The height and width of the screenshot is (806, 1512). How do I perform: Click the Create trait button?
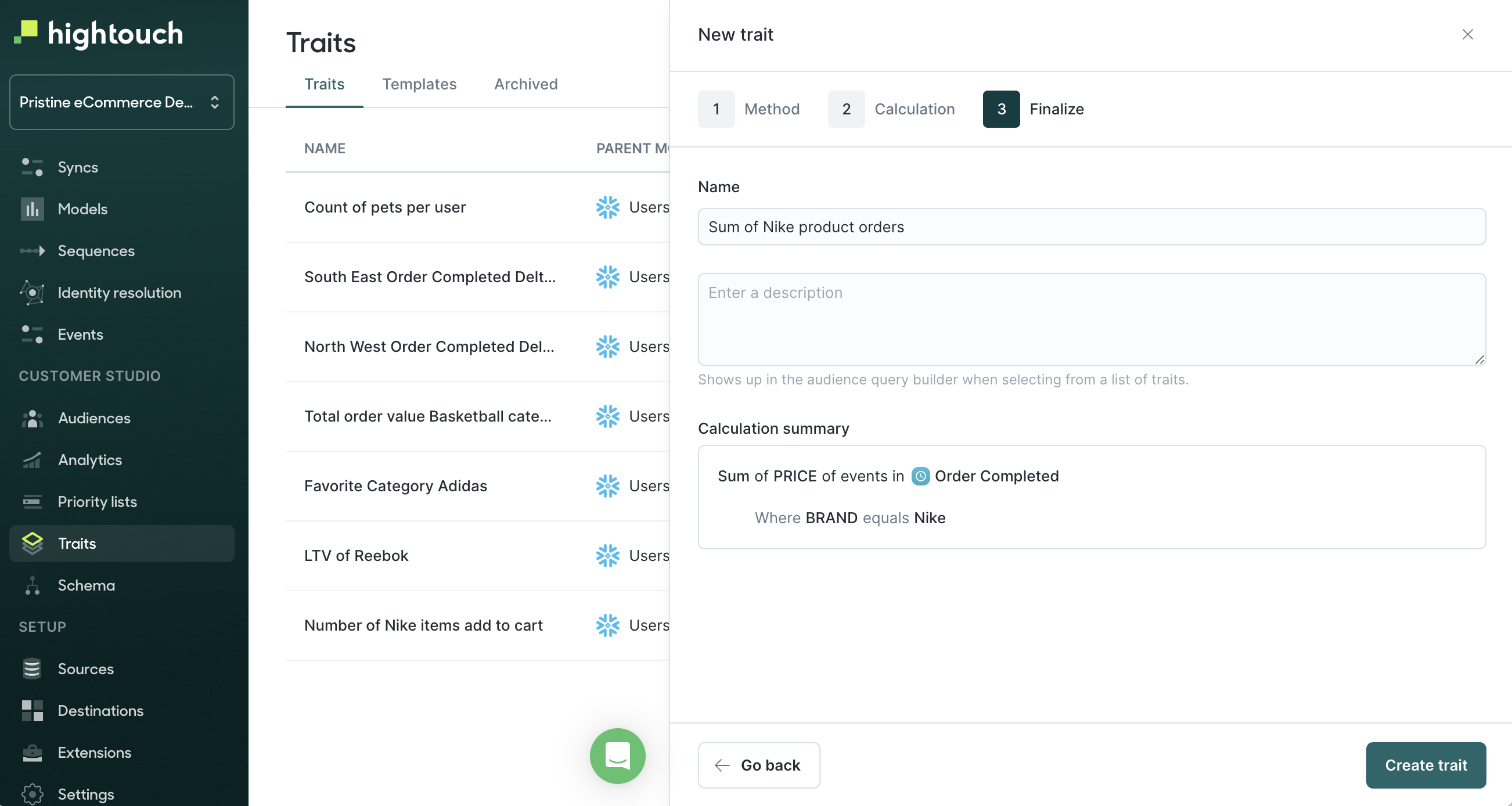[1425, 765]
